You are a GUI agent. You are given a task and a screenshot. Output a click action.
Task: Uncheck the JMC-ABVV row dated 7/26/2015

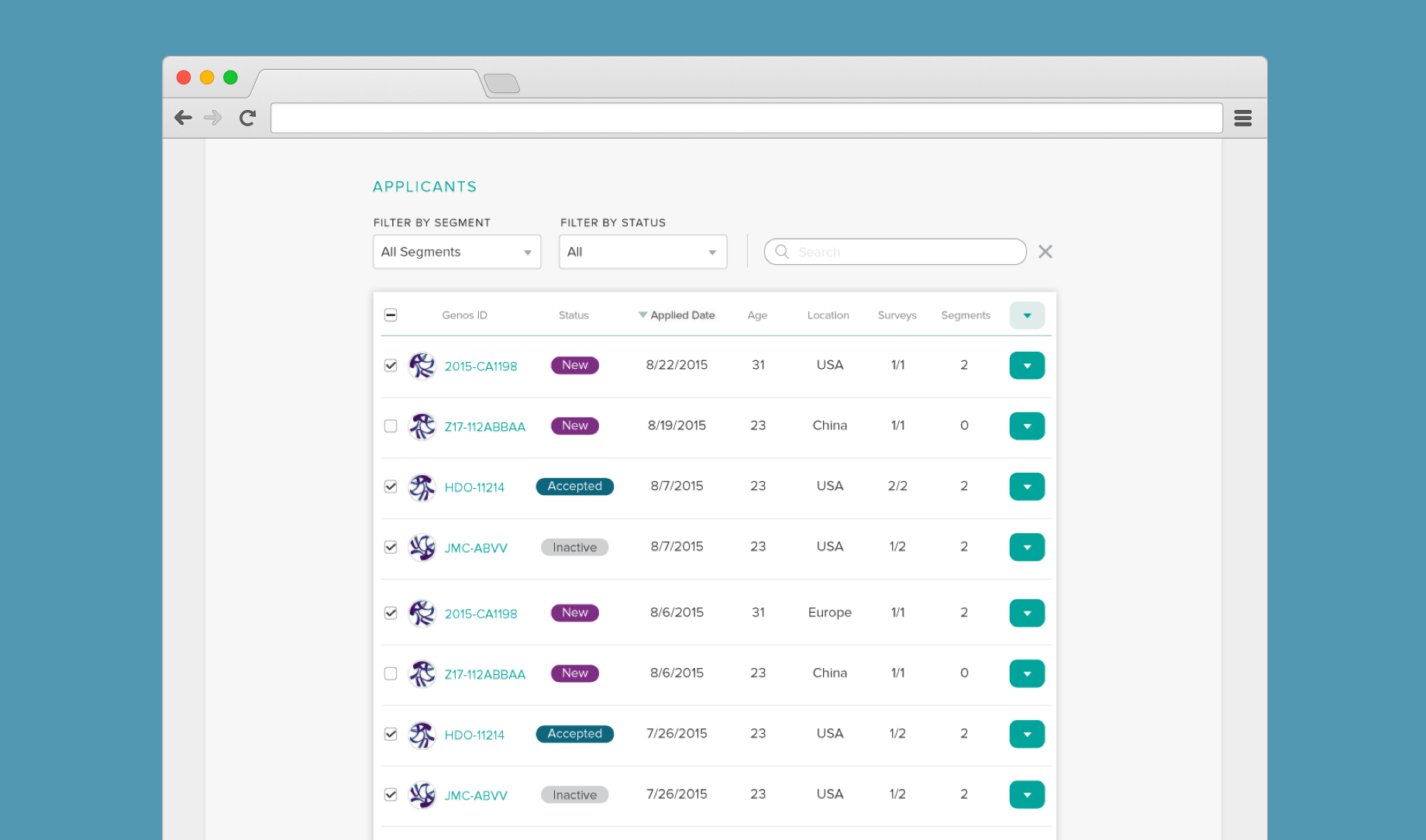[391, 794]
